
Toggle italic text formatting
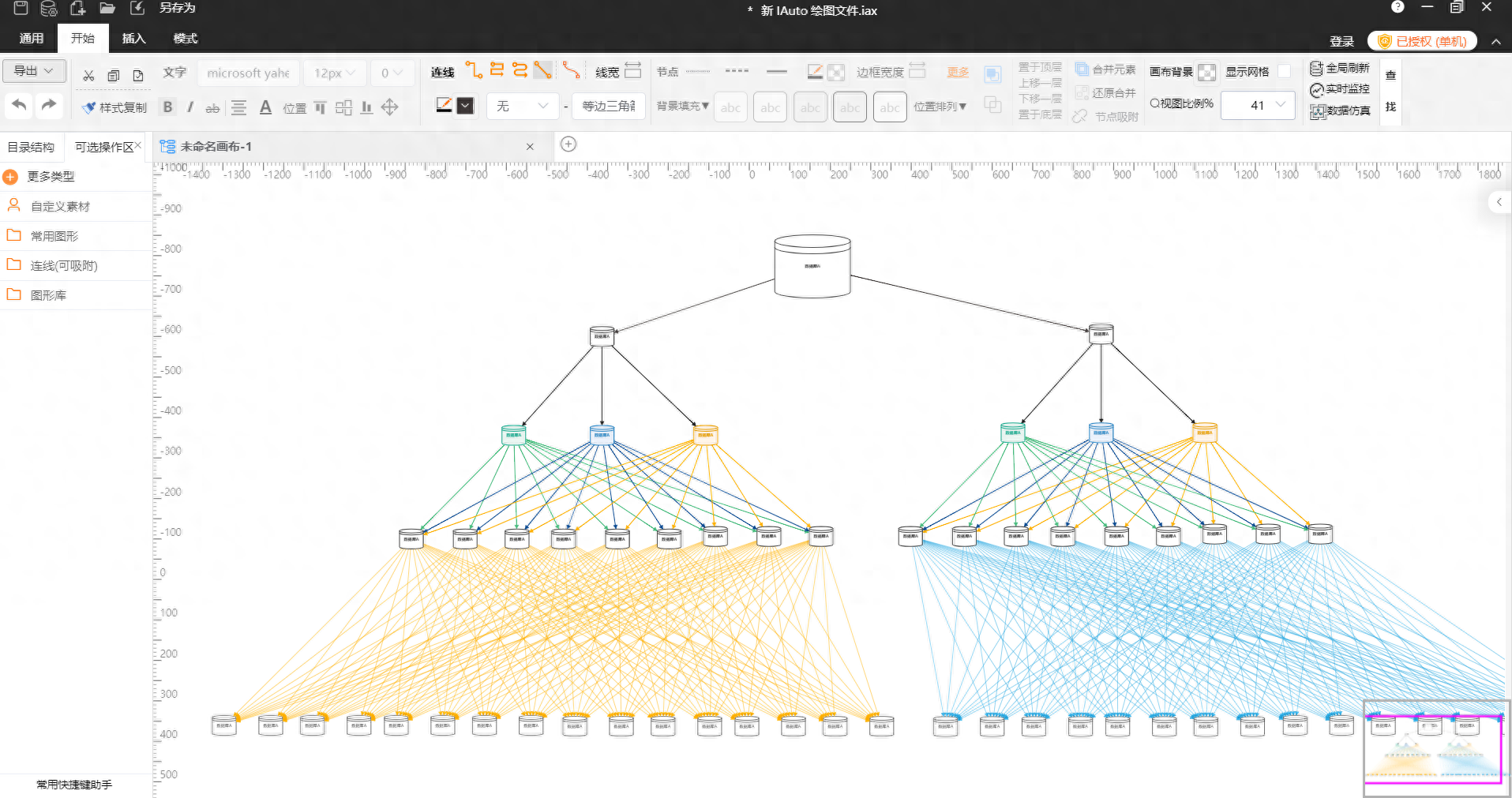[x=190, y=107]
